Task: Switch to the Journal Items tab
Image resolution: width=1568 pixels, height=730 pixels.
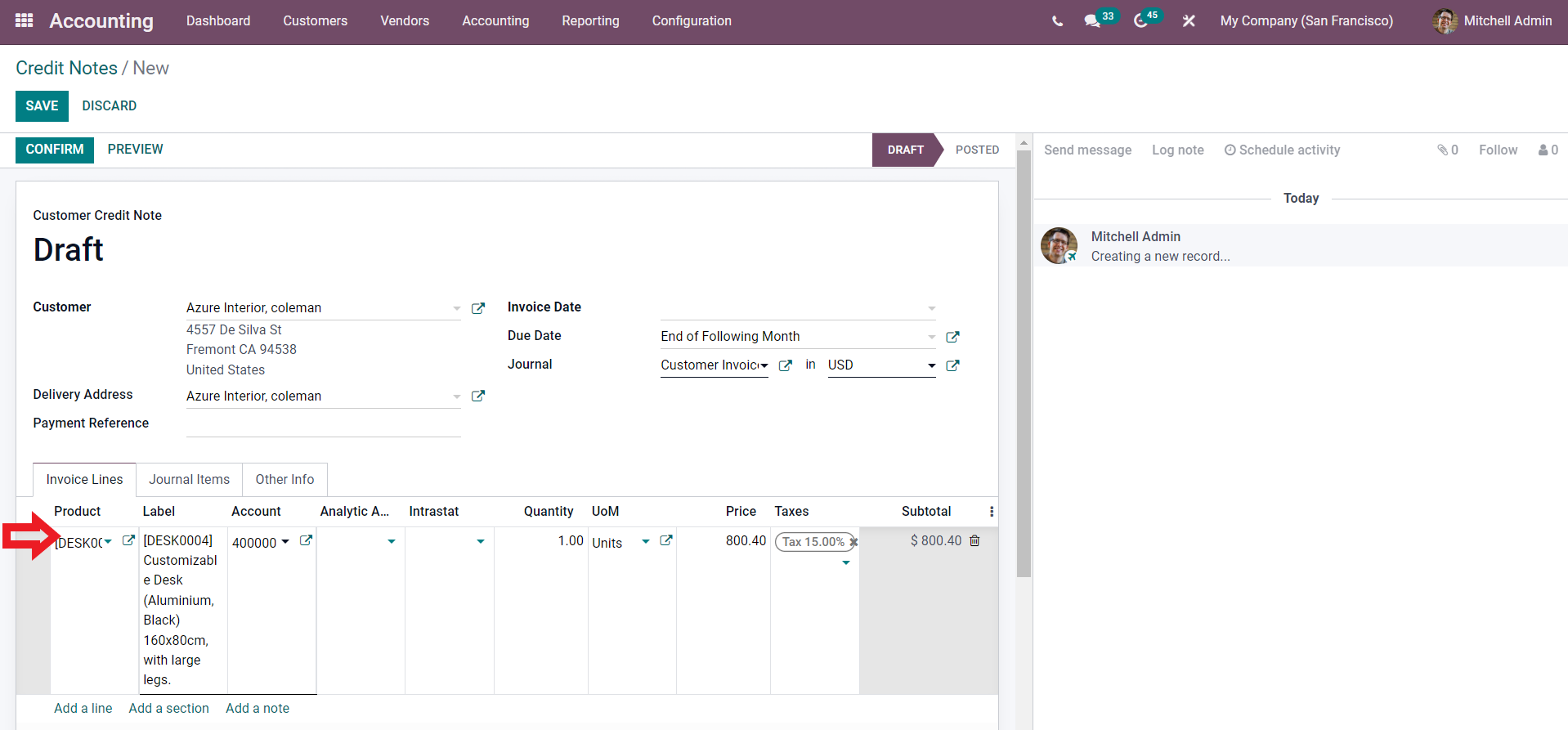Action: pos(190,479)
